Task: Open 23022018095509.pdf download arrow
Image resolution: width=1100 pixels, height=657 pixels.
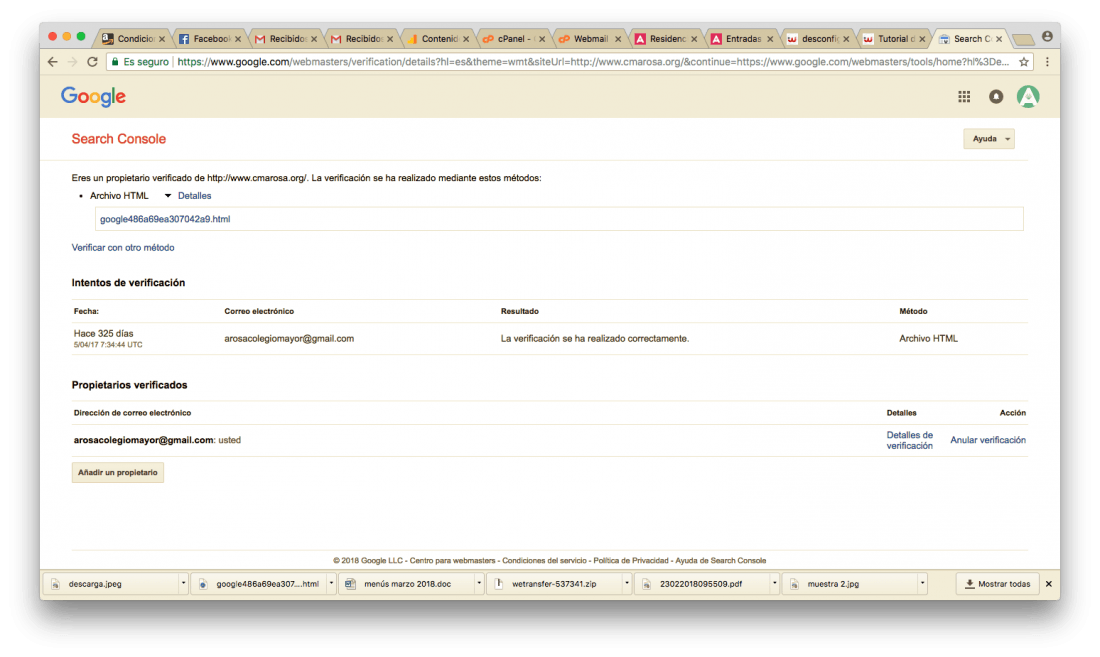Action: pyautogui.click(x=774, y=583)
